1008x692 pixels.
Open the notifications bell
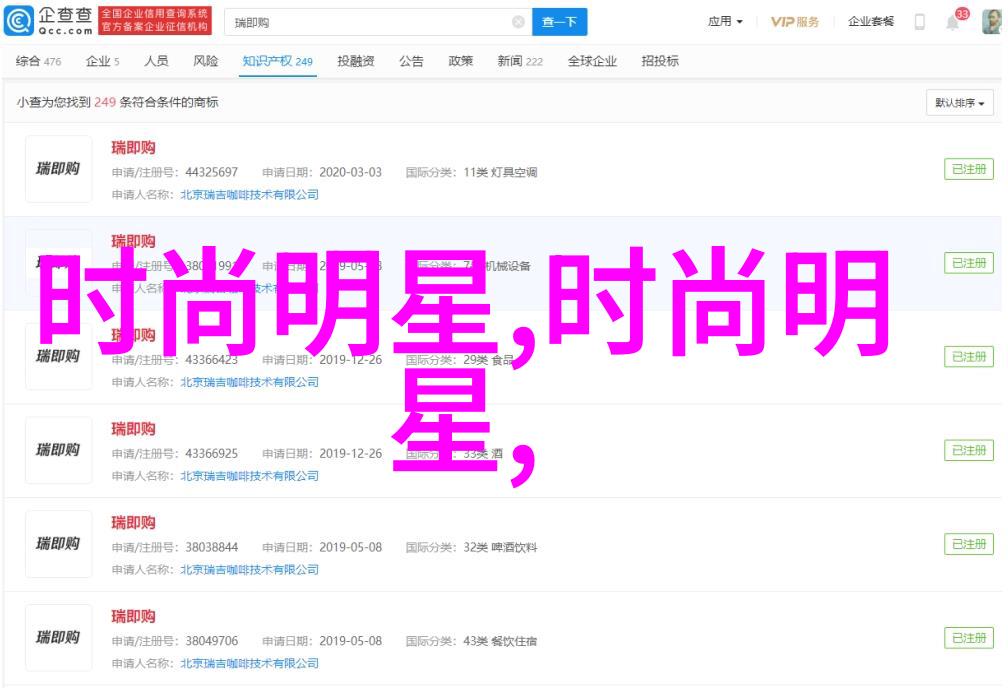pyautogui.click(x=953, y=23)
